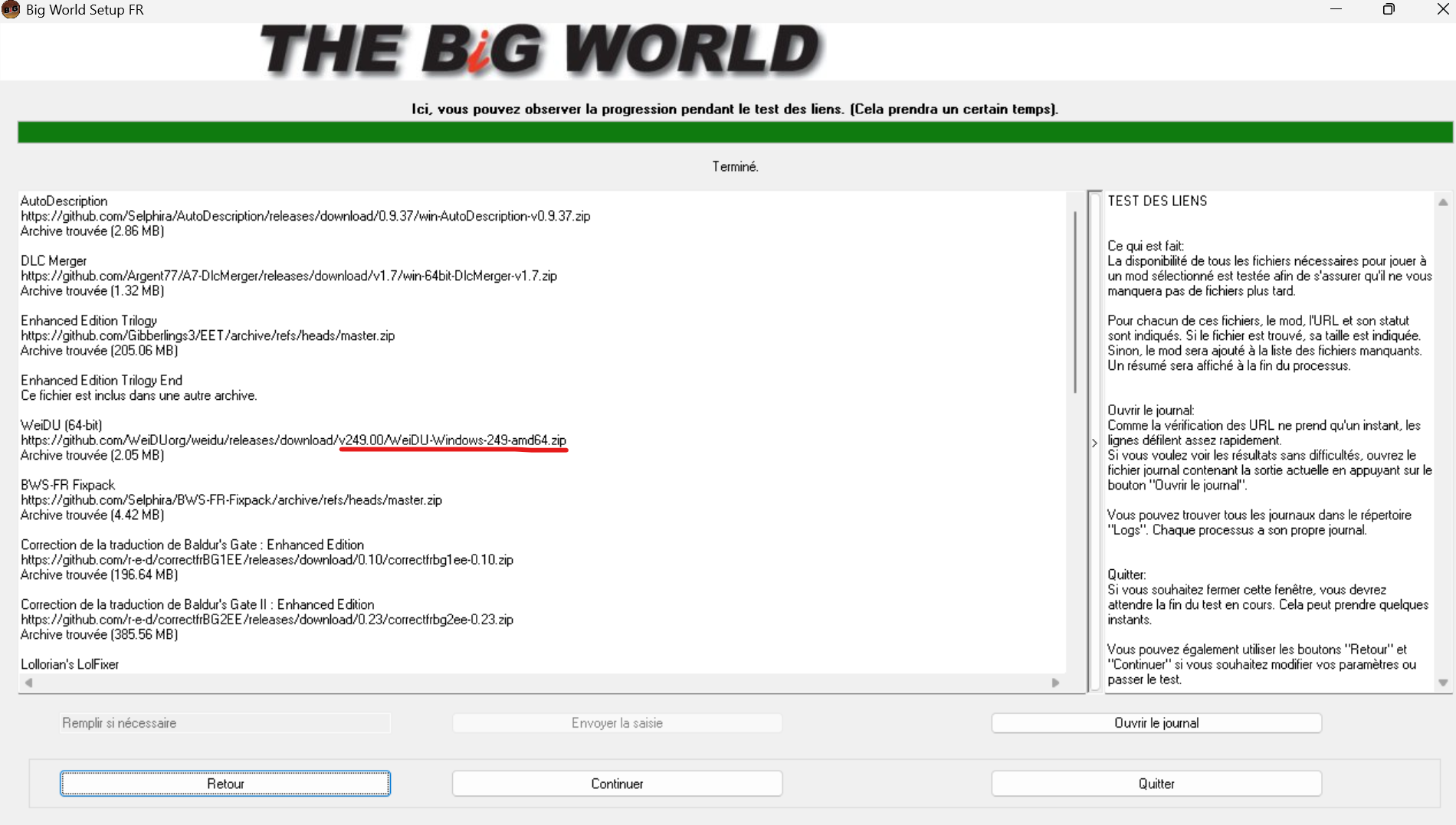Click the Envoyer la saisie button
The image size is (1456, 825).
(x=617, y=723)
